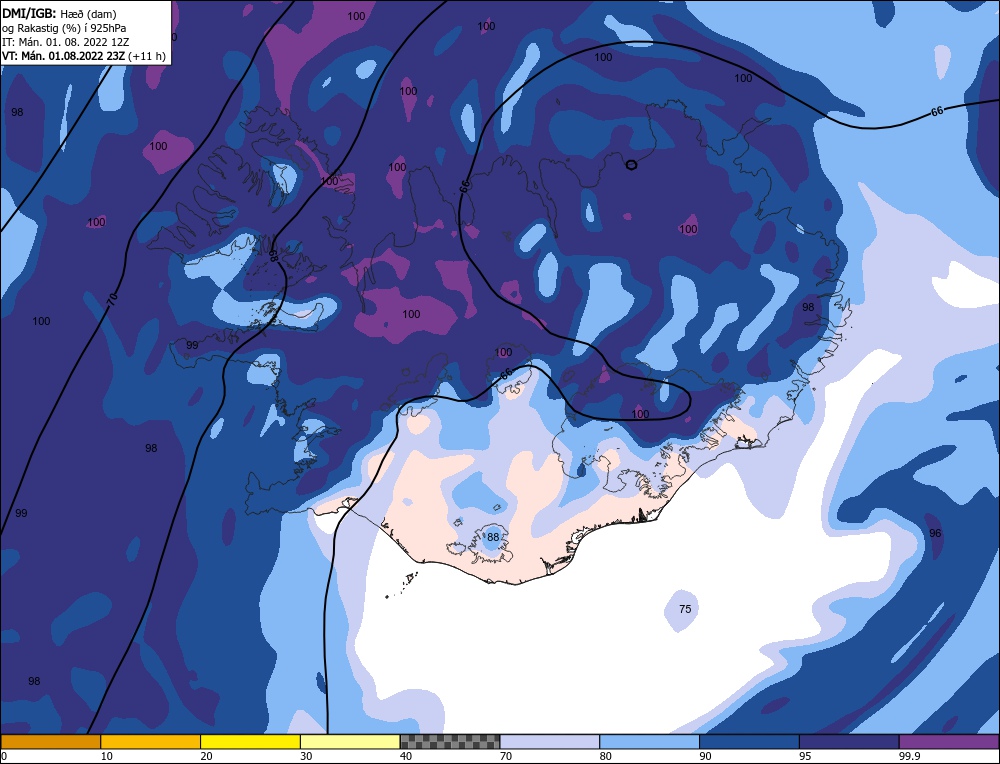The width and height of the screenshot is (1000, 764).
Task: Click the 10-20 orange legend swatch
Action: [151, 742]
